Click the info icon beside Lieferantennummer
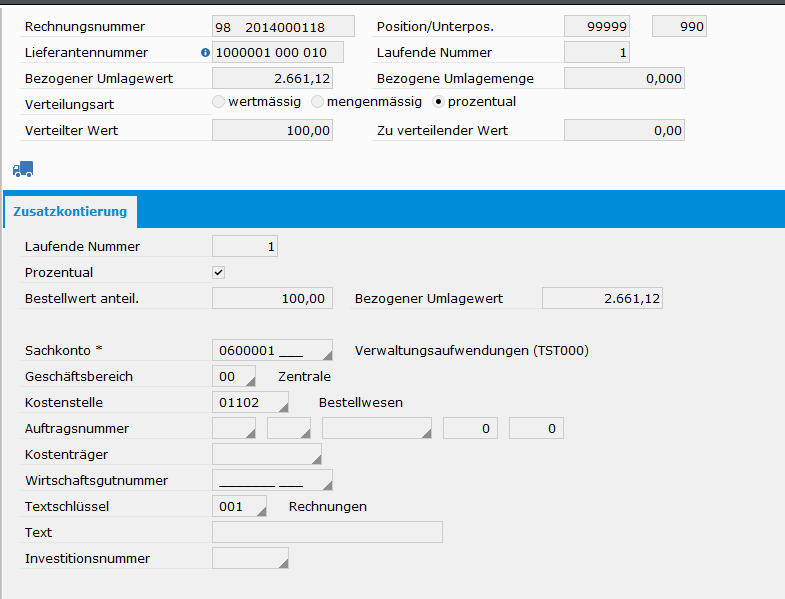 click(x=205, y=52)
